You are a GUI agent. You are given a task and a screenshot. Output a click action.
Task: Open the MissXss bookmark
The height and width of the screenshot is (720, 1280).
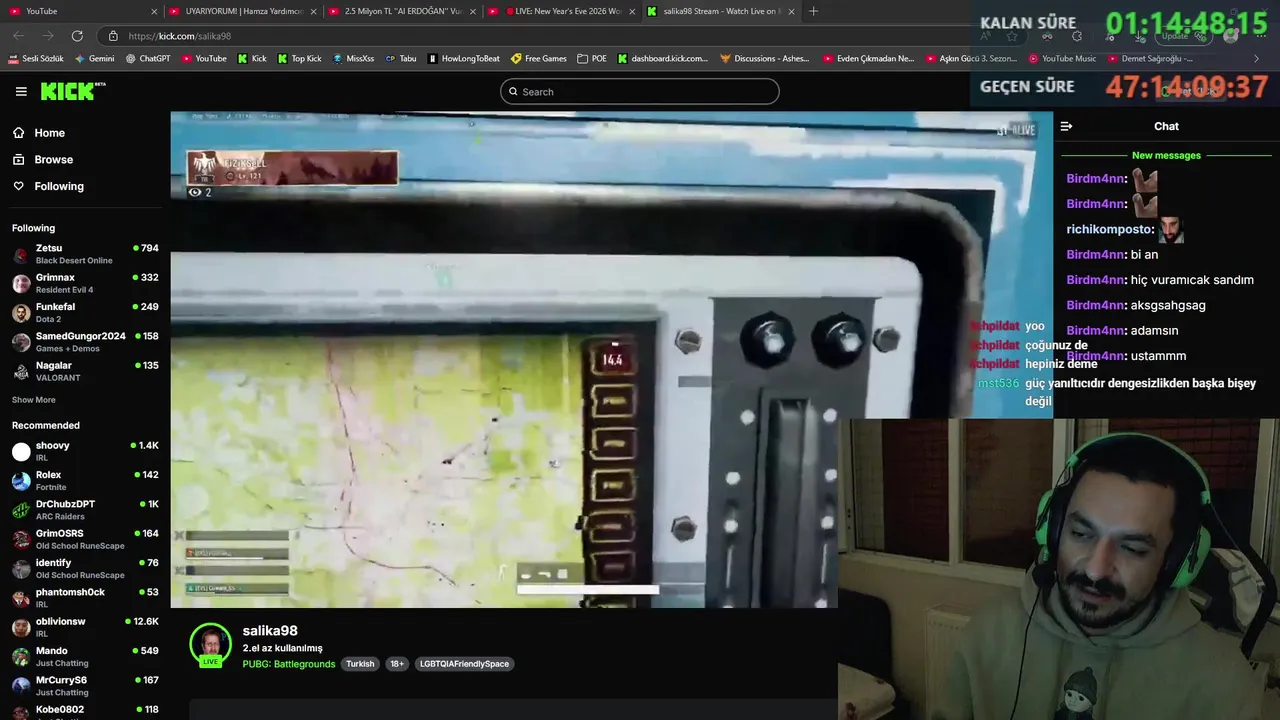point(353,59)
